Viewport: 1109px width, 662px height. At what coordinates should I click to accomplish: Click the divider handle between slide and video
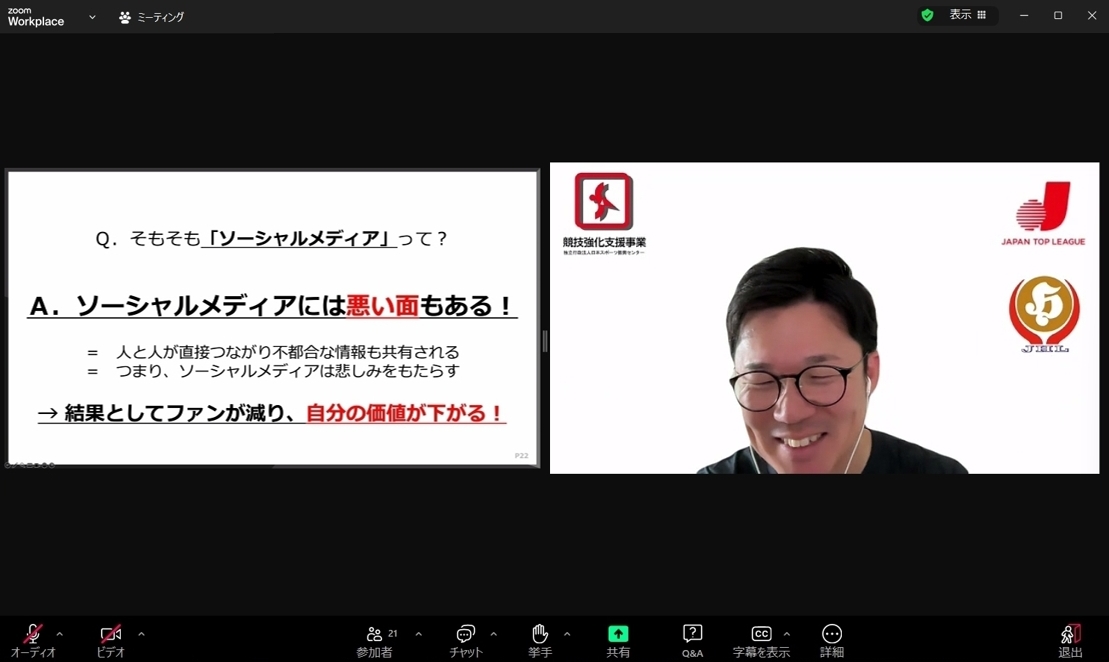tap(545, 342)
